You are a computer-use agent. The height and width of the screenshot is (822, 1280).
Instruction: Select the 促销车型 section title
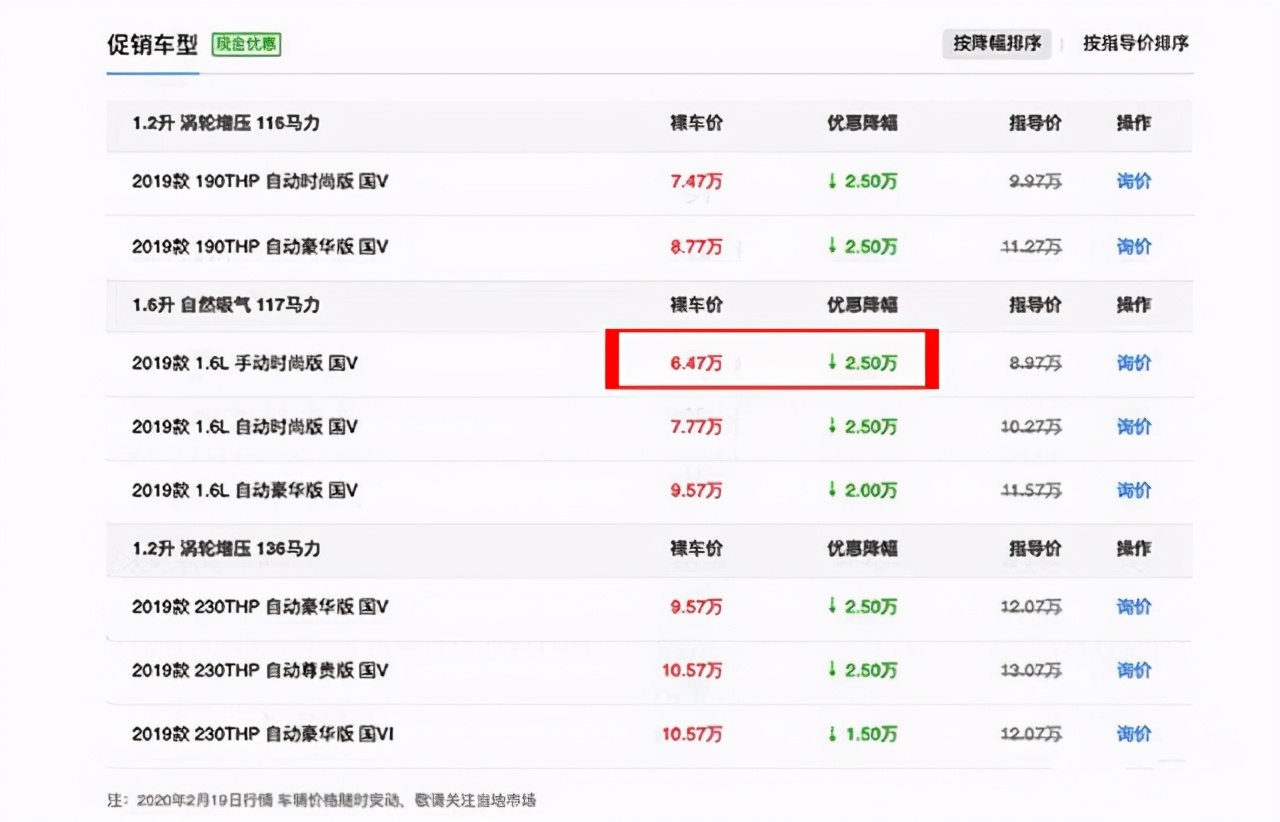tap(152, 44)
